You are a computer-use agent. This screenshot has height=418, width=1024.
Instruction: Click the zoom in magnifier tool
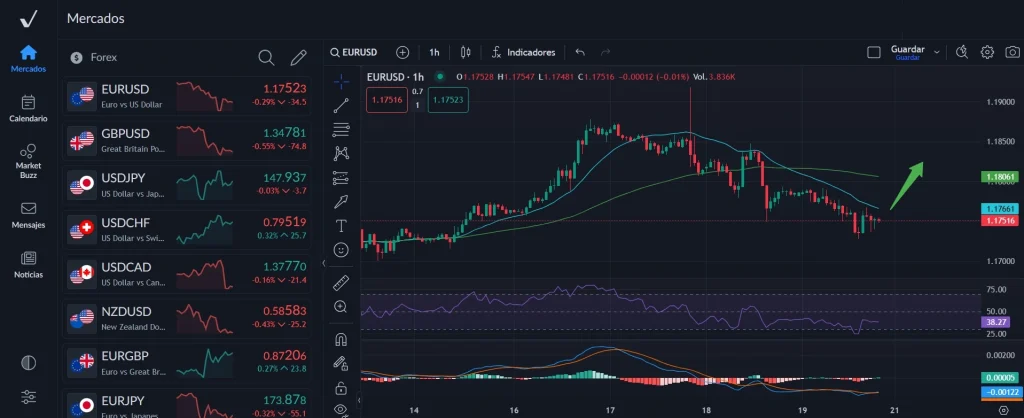coord(342,307)
